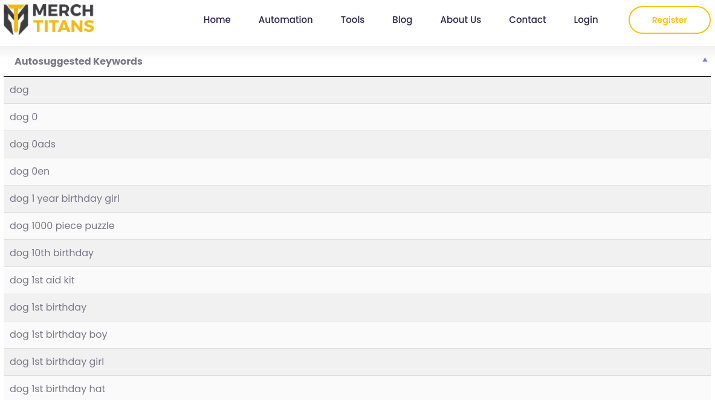Go to the Blog page
This screenshot has height=400, width=715.
[402, 20]
